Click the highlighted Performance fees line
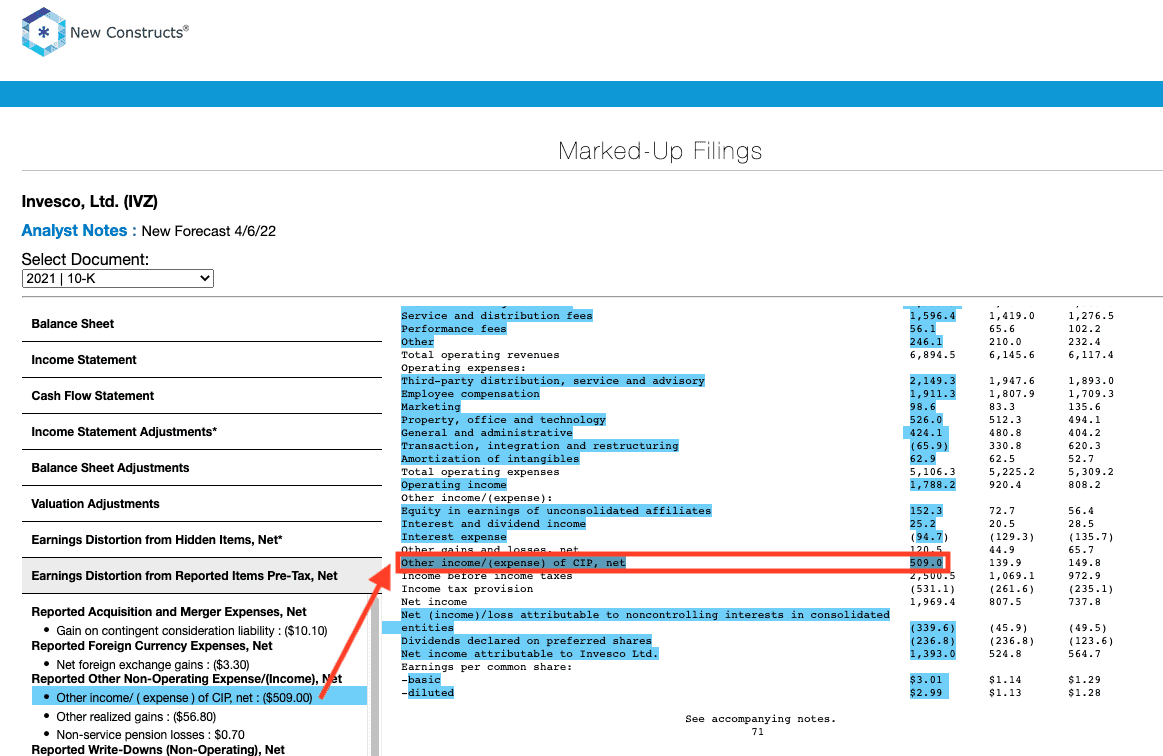 (454, 329)
